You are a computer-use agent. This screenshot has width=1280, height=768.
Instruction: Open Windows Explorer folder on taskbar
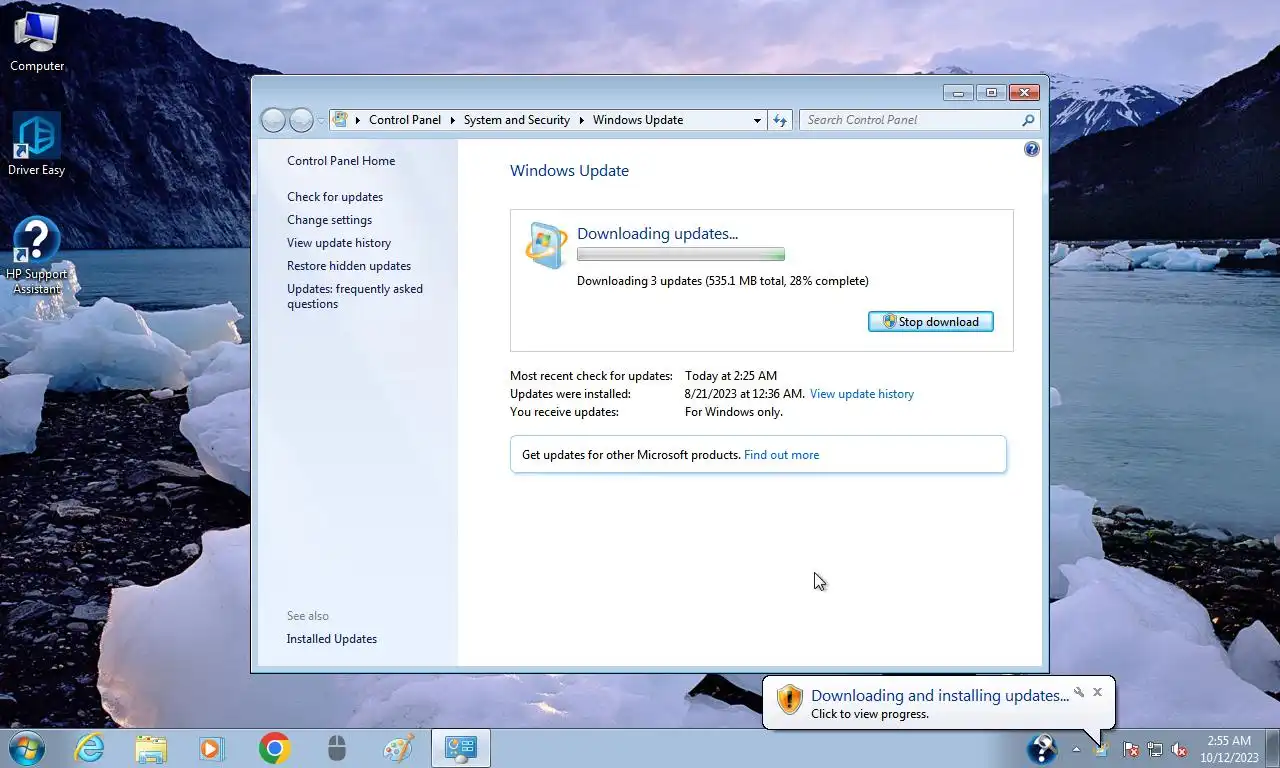tap(151, 748)
